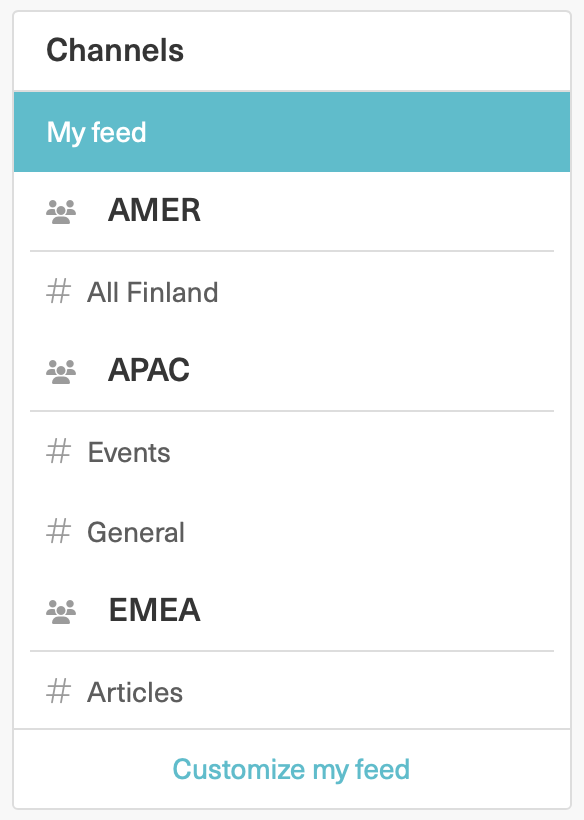This screenshot has height=820, width=584.
Task: Open the General channel
Action: [x=138, y=532]
